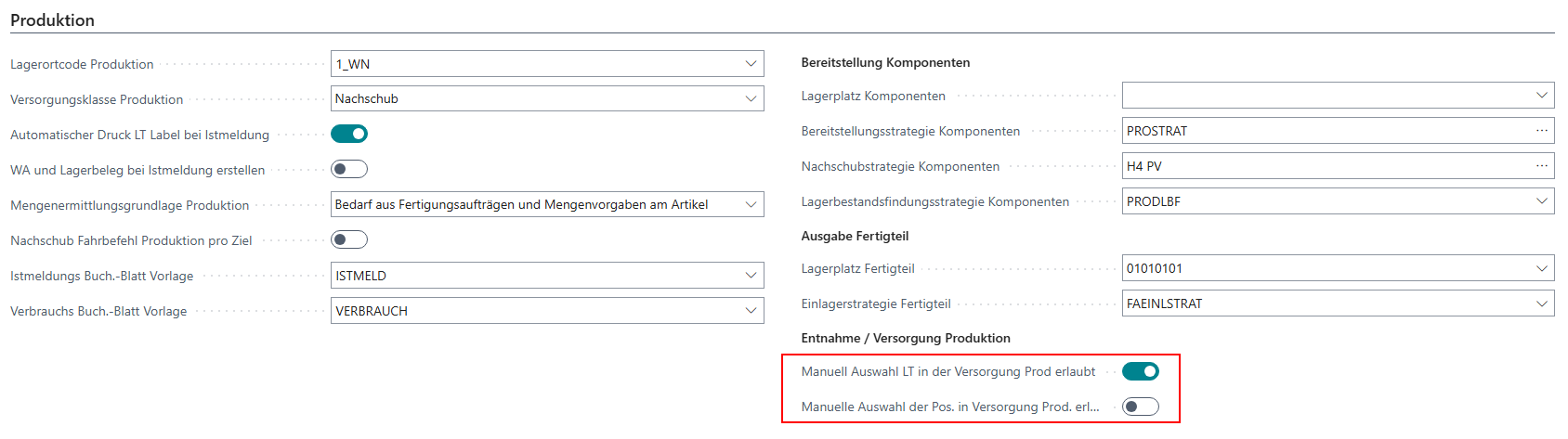Click the Produktion section heading
Viewport: 1568px width, 439px height.
pyautogui.click(x=53, y=19)
